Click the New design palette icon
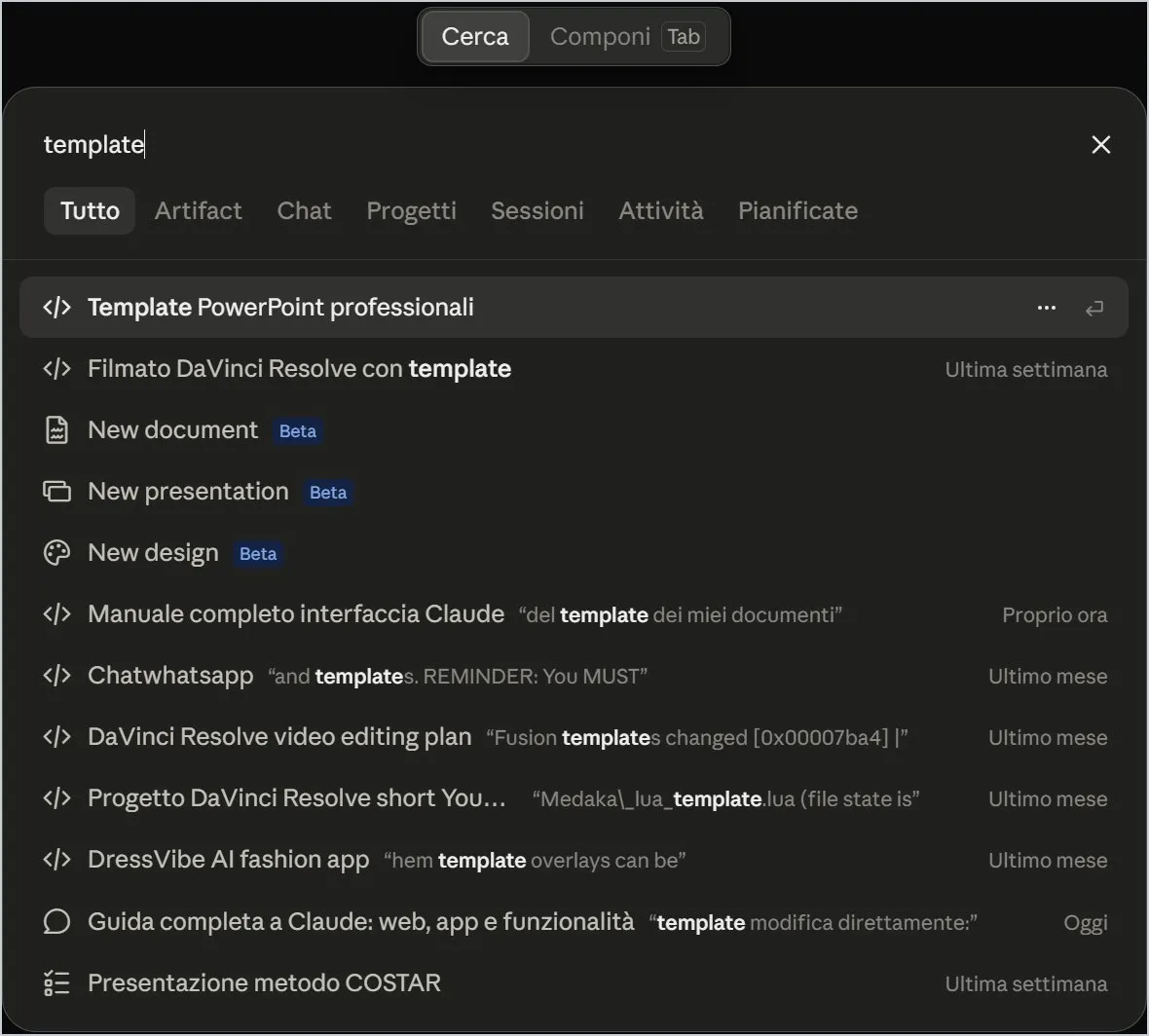 point(56,552)
